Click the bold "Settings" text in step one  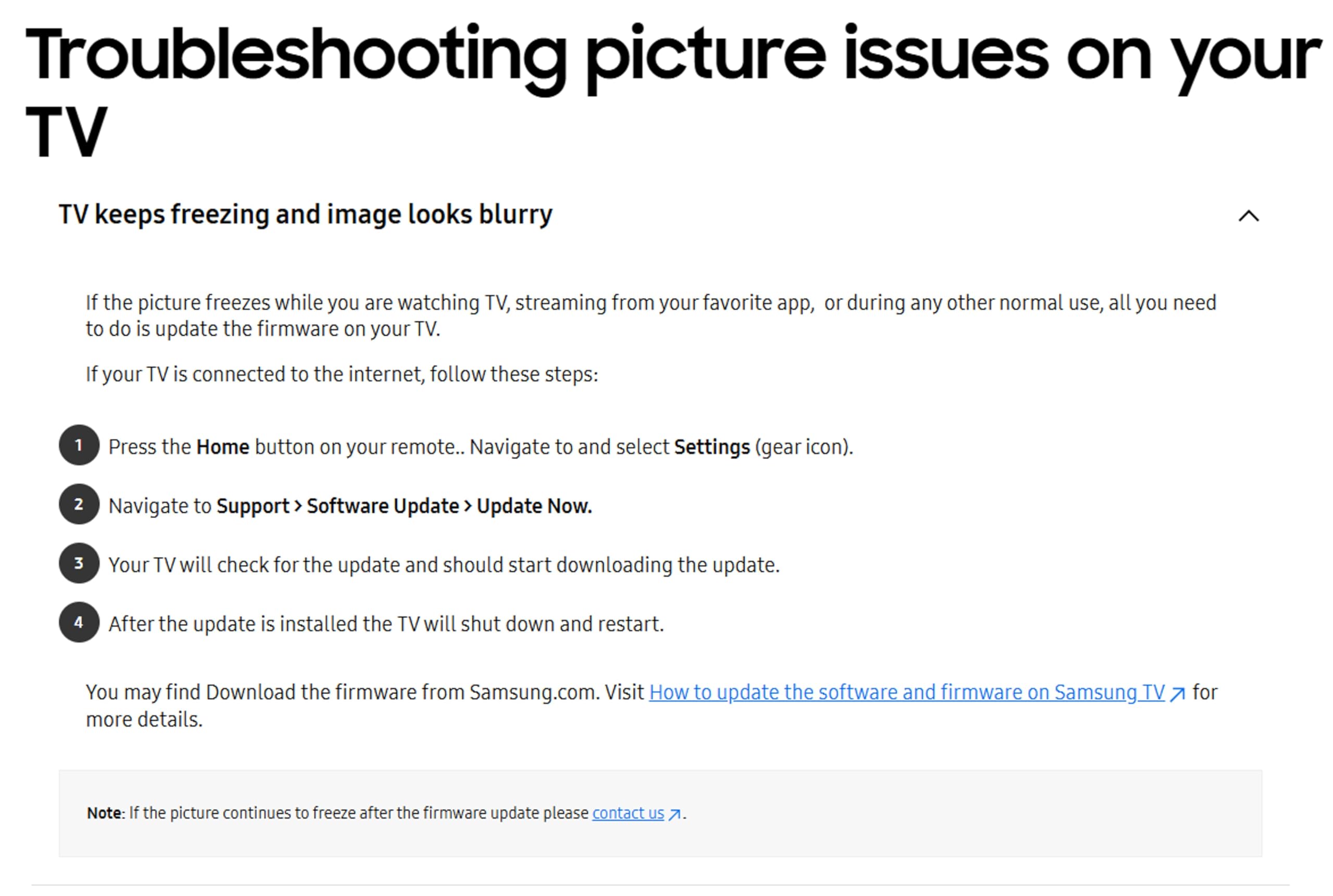711,447
